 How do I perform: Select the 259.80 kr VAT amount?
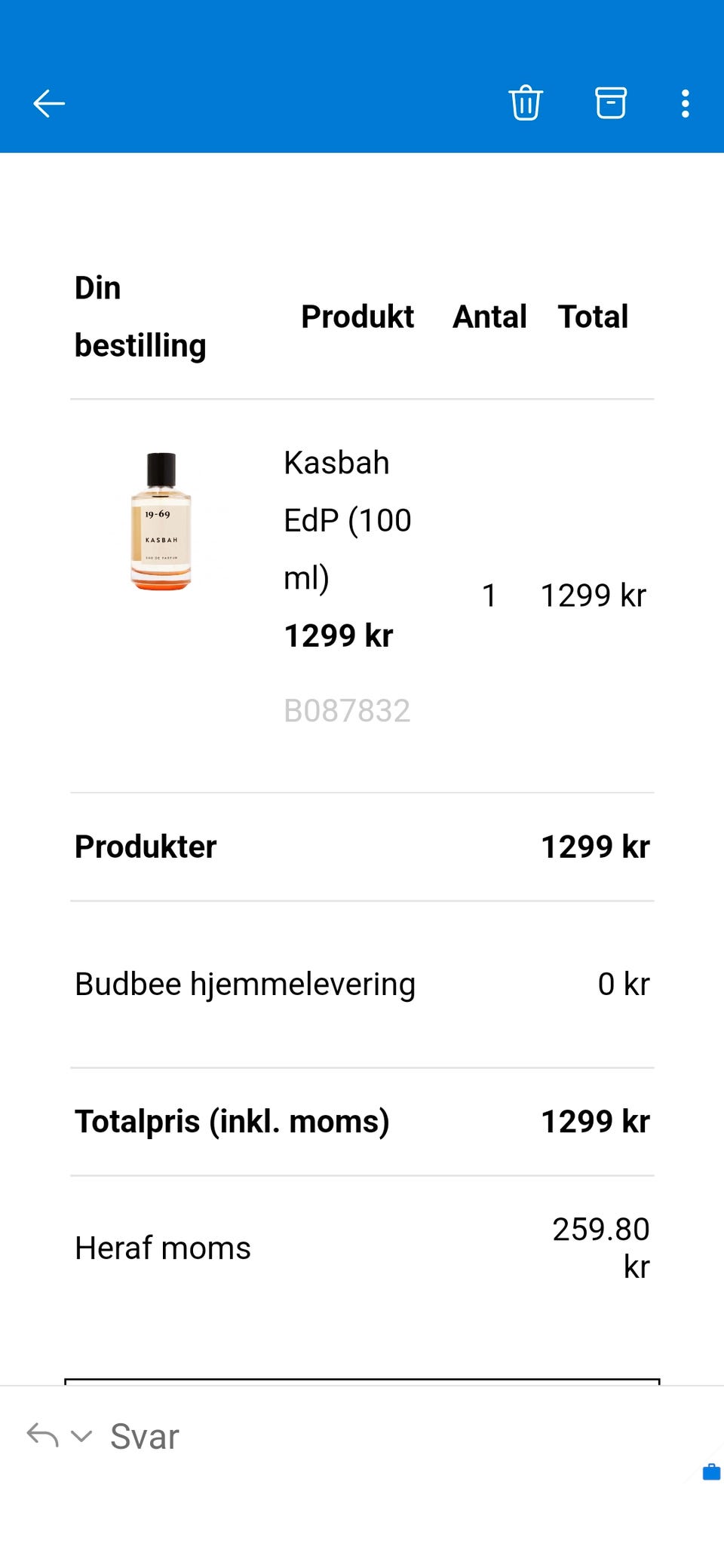pyautogui.click(x=601, y=1248)
